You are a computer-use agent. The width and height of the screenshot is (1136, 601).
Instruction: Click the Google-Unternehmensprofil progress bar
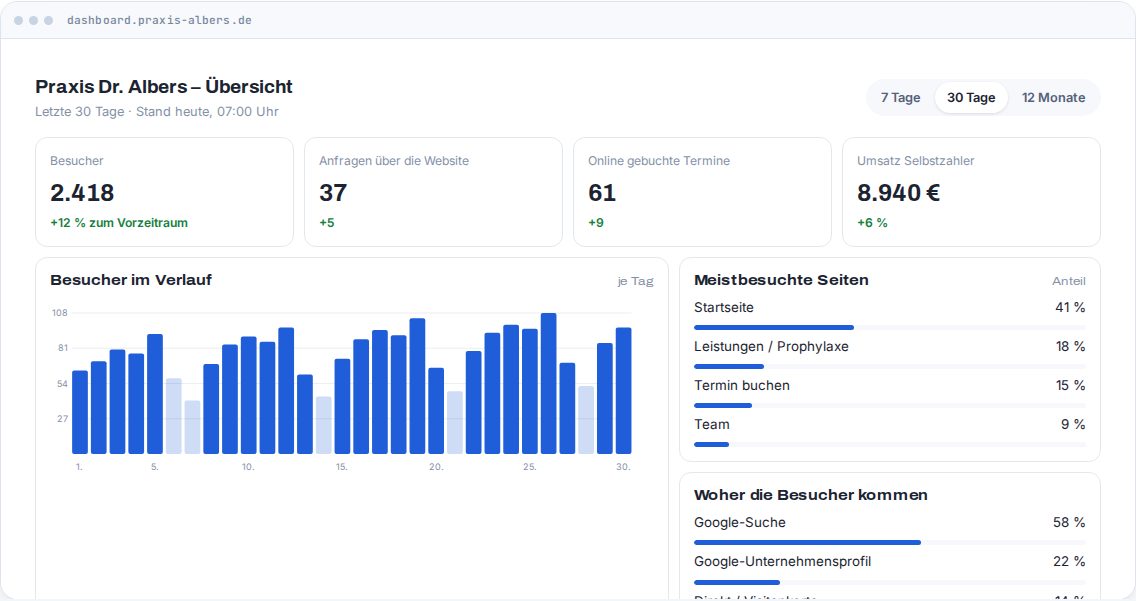pyautogui.click(x=890, y=581)
